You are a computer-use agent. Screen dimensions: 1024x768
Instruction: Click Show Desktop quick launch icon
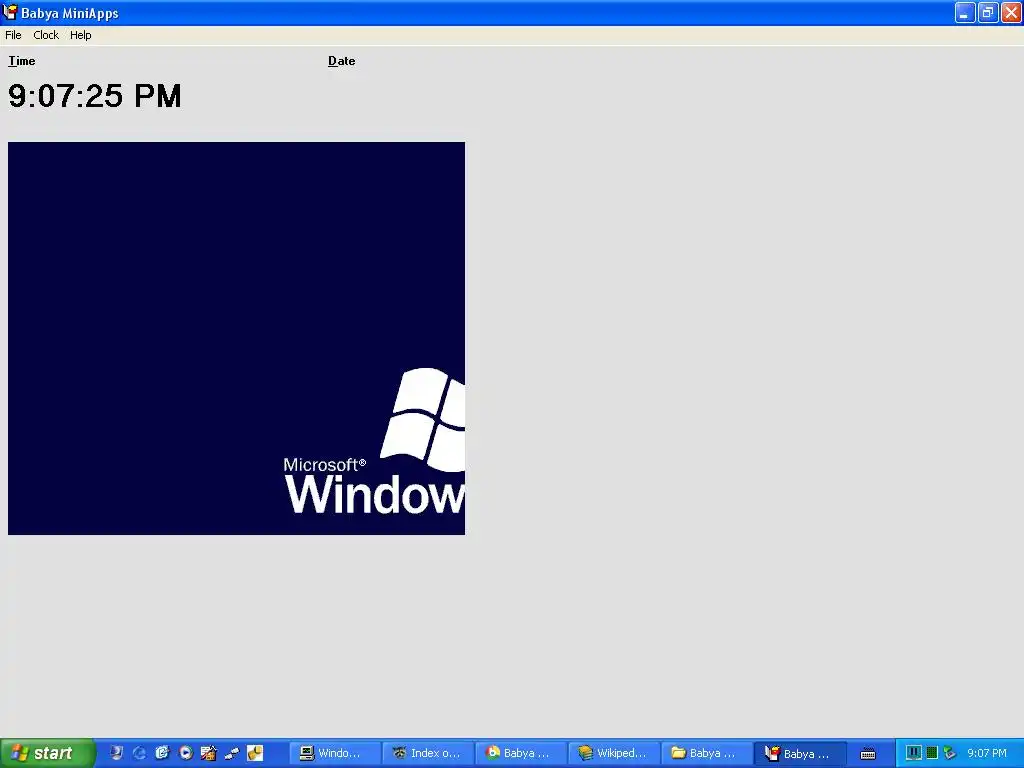[x=116, y=753]
